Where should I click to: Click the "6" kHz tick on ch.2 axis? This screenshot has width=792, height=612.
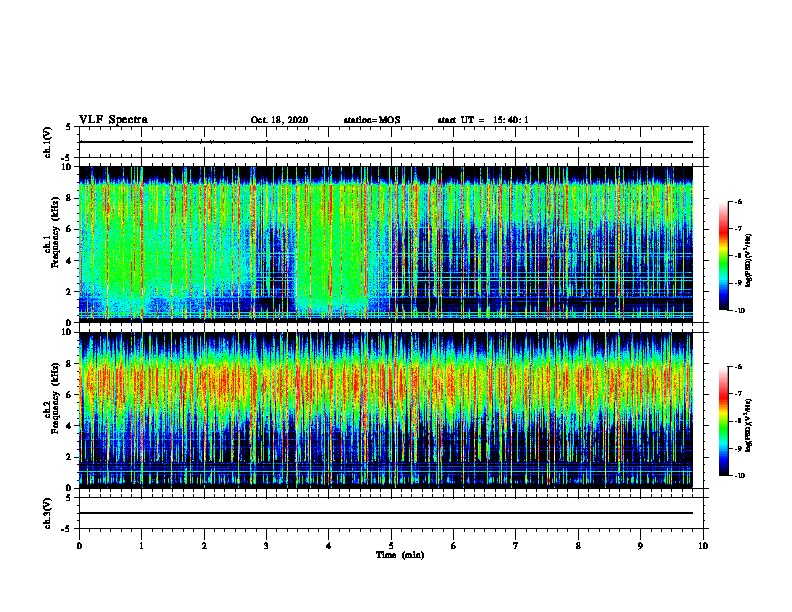pos(70,395)
